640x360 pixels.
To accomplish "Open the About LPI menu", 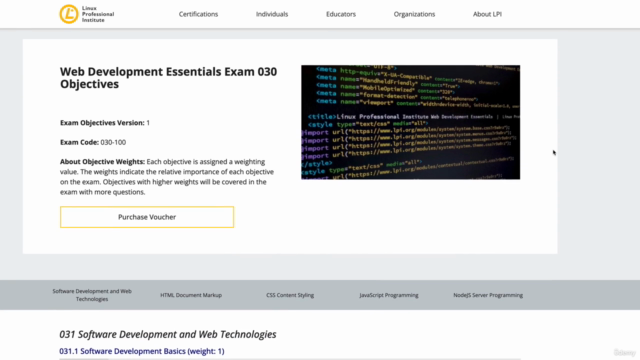I will pos(487,14).
